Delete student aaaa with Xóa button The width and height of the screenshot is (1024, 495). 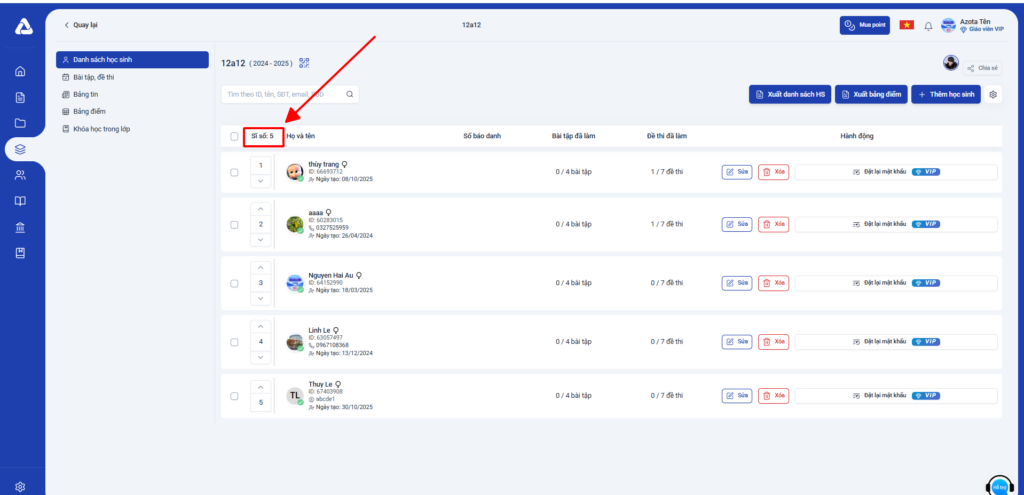(774, 224)
